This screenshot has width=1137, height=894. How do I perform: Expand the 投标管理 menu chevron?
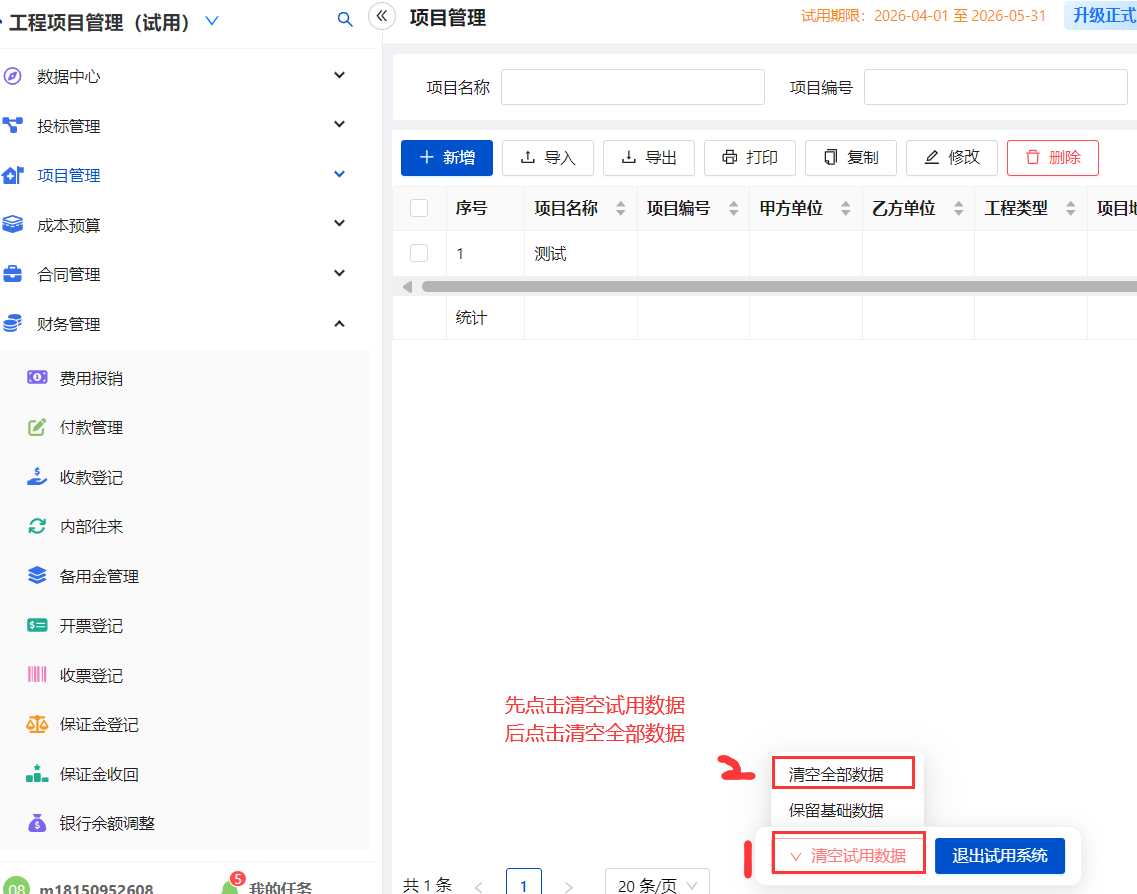coord(339,125)
